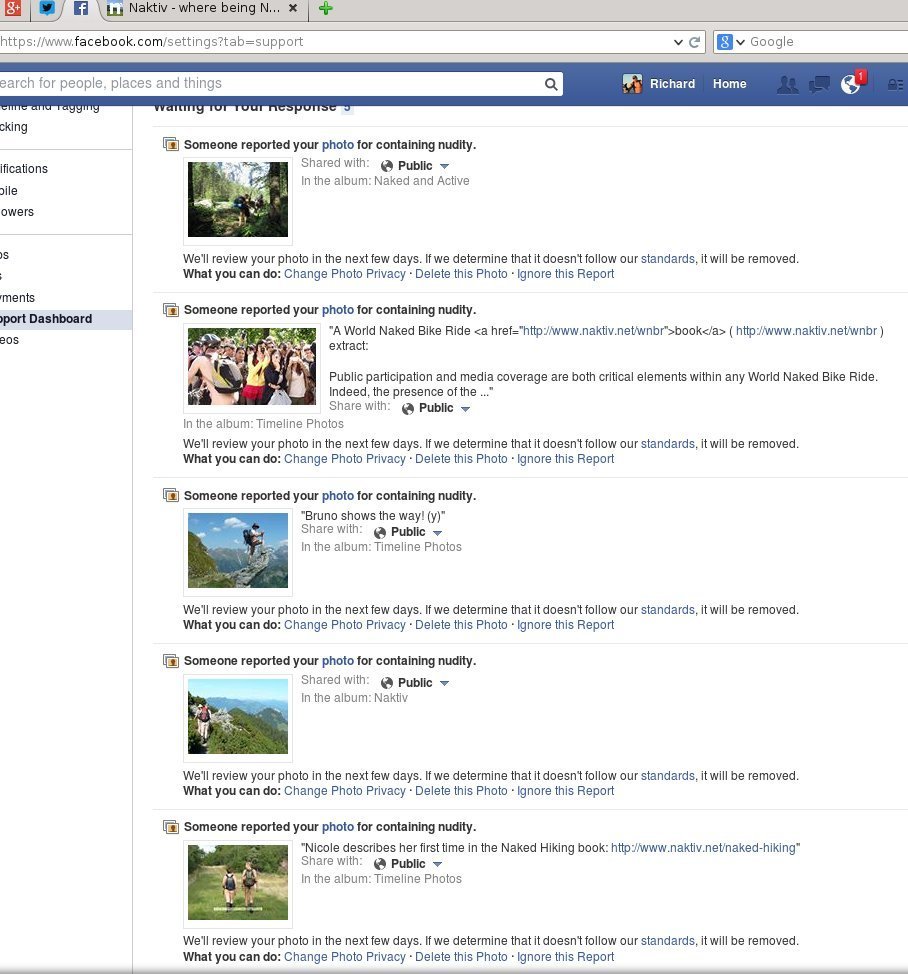Open the second naktiv.net/wnbr link in parentheses
This screenshot has width=908, height=974.
[x=806, y=331]
